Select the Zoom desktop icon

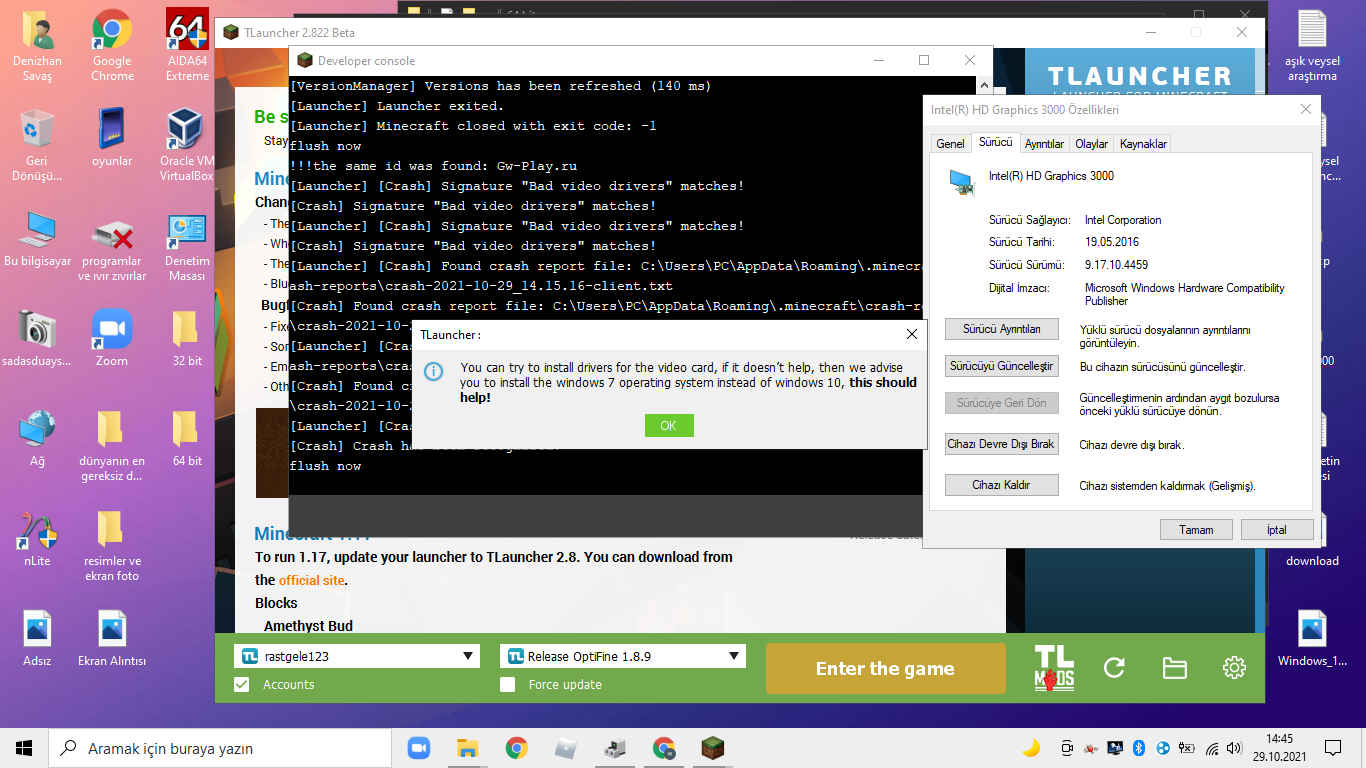(x=112, y=338)
